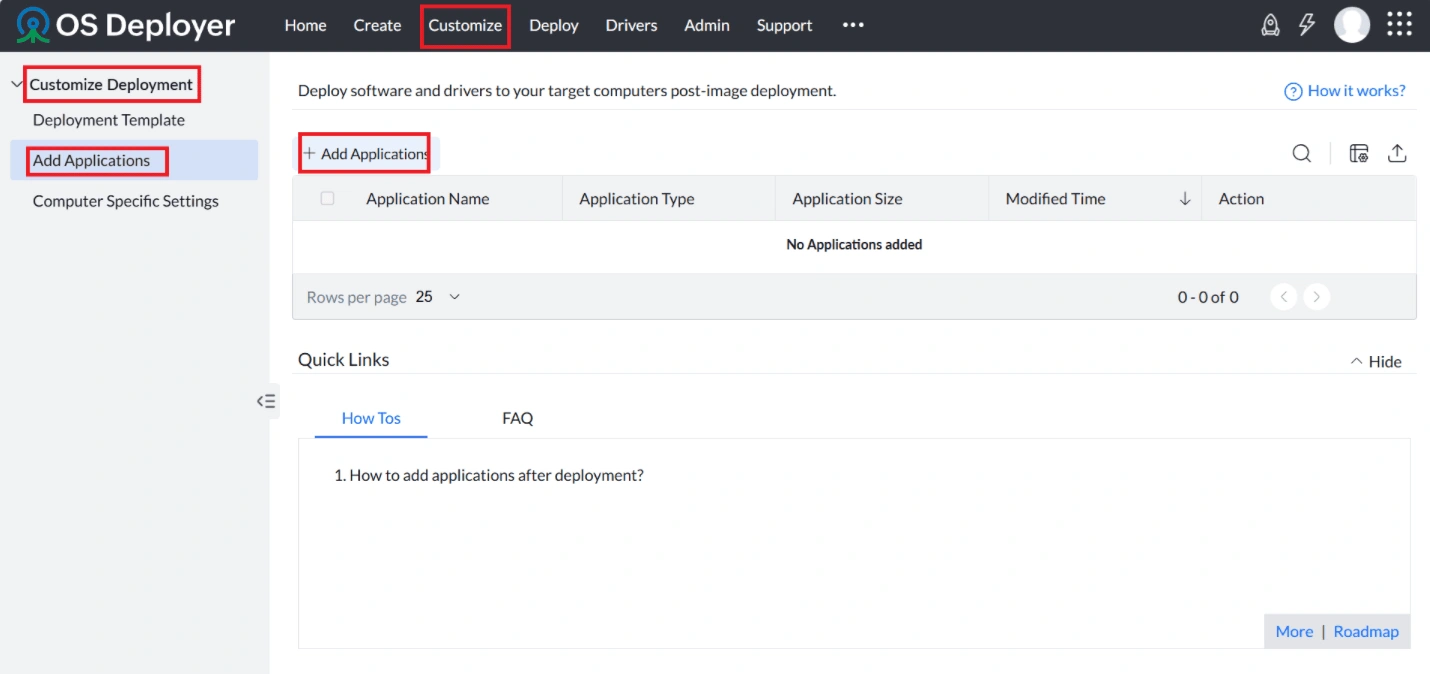Image resolution: width=1430 pixels, height=674 pixels.
Task: Switch to the FAQ tab
Action: coord(517,418)
